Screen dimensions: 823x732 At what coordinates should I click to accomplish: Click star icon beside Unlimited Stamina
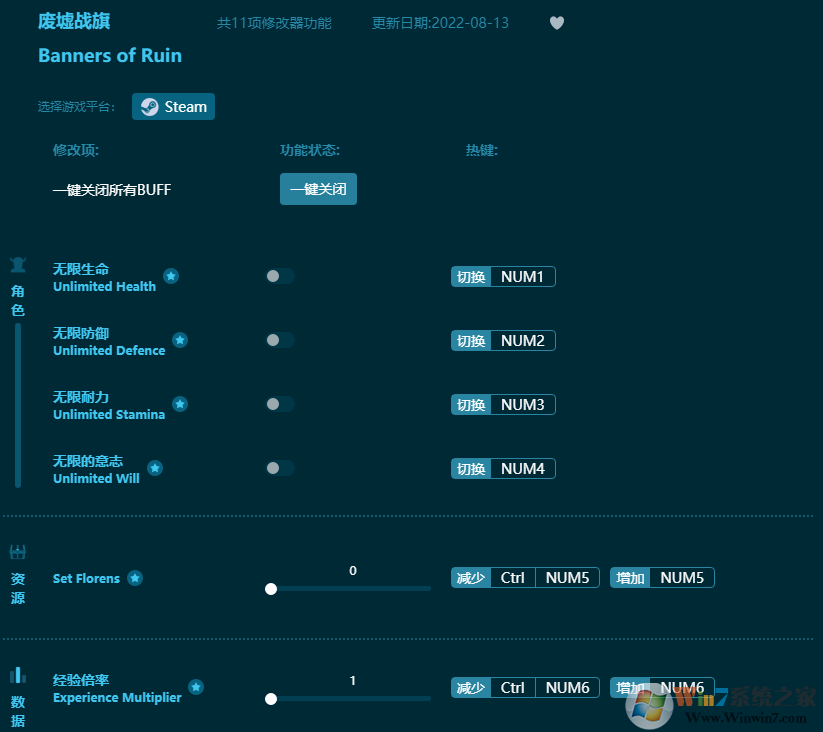tap(180, 404)
